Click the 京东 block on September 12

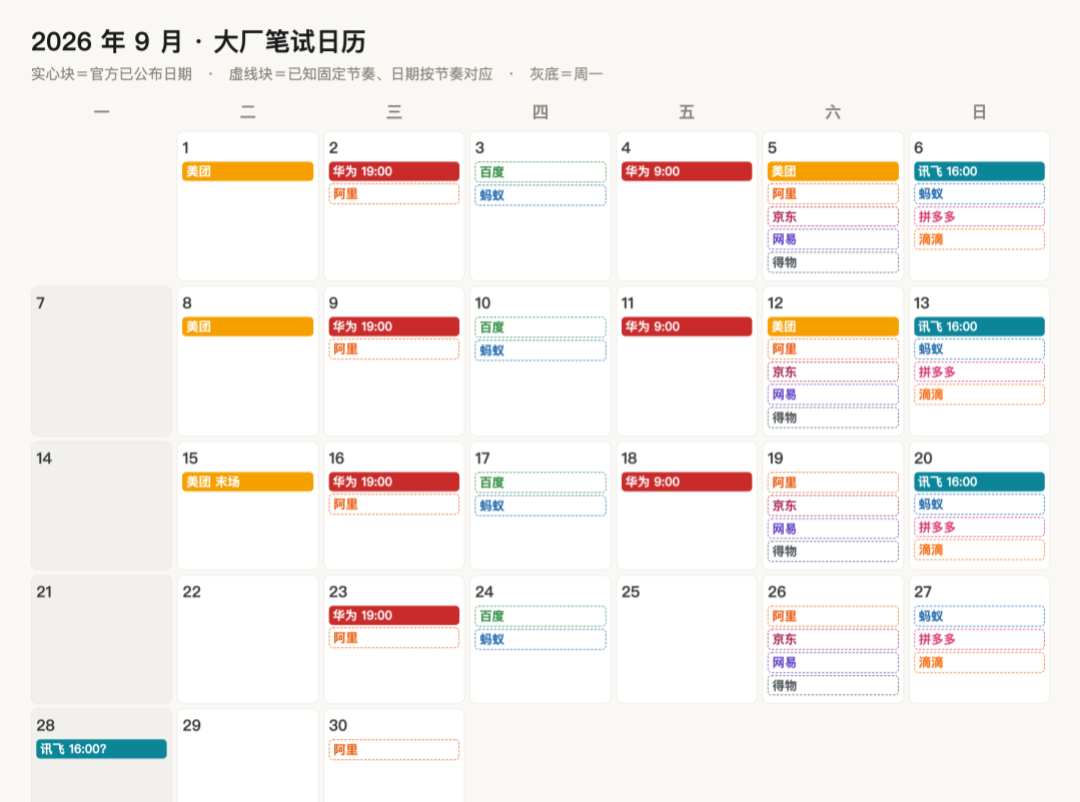[x=833, y=371]
